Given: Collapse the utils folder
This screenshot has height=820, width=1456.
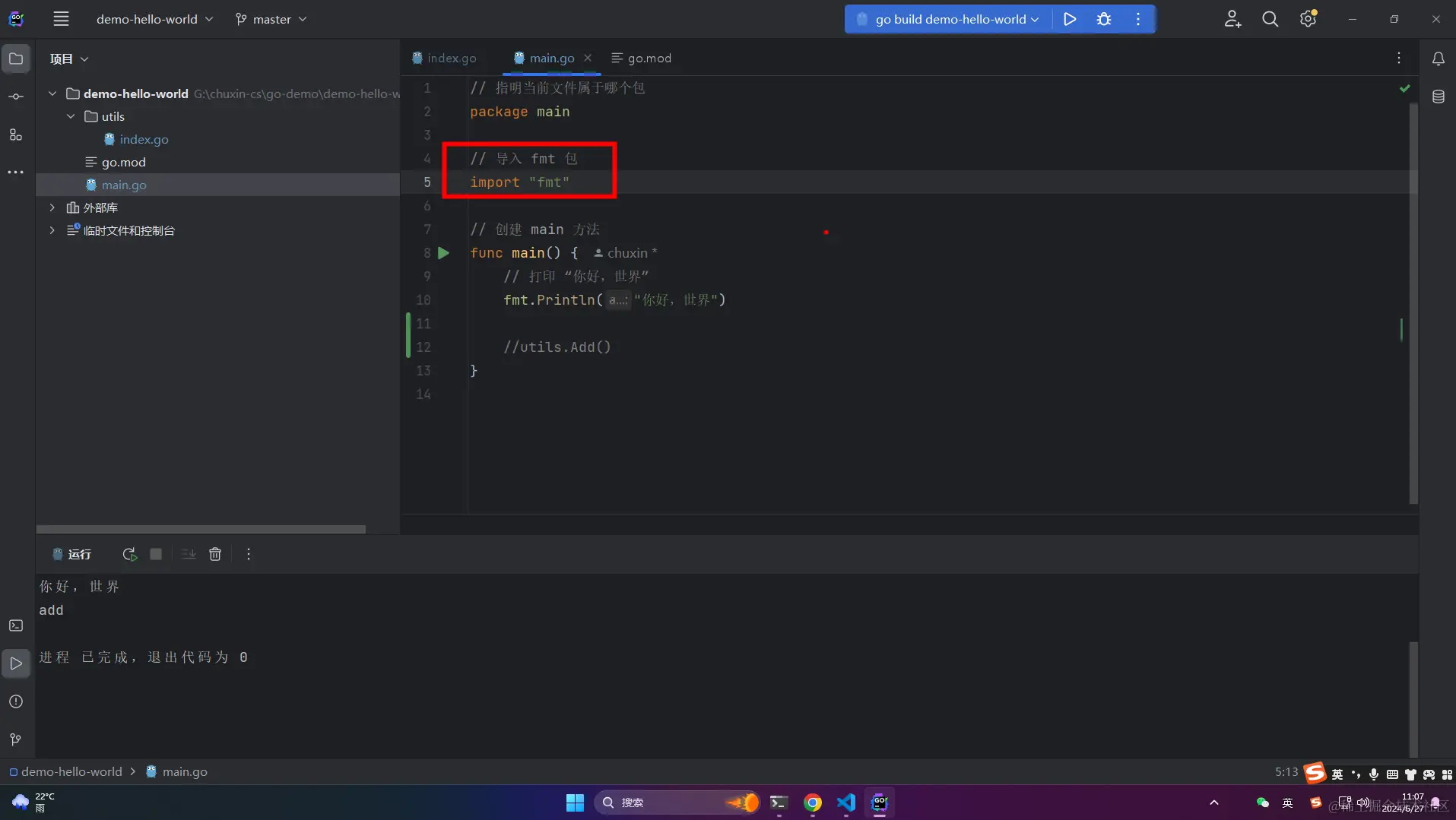Looking at the screenshot, I should click(x=71, y=116).
